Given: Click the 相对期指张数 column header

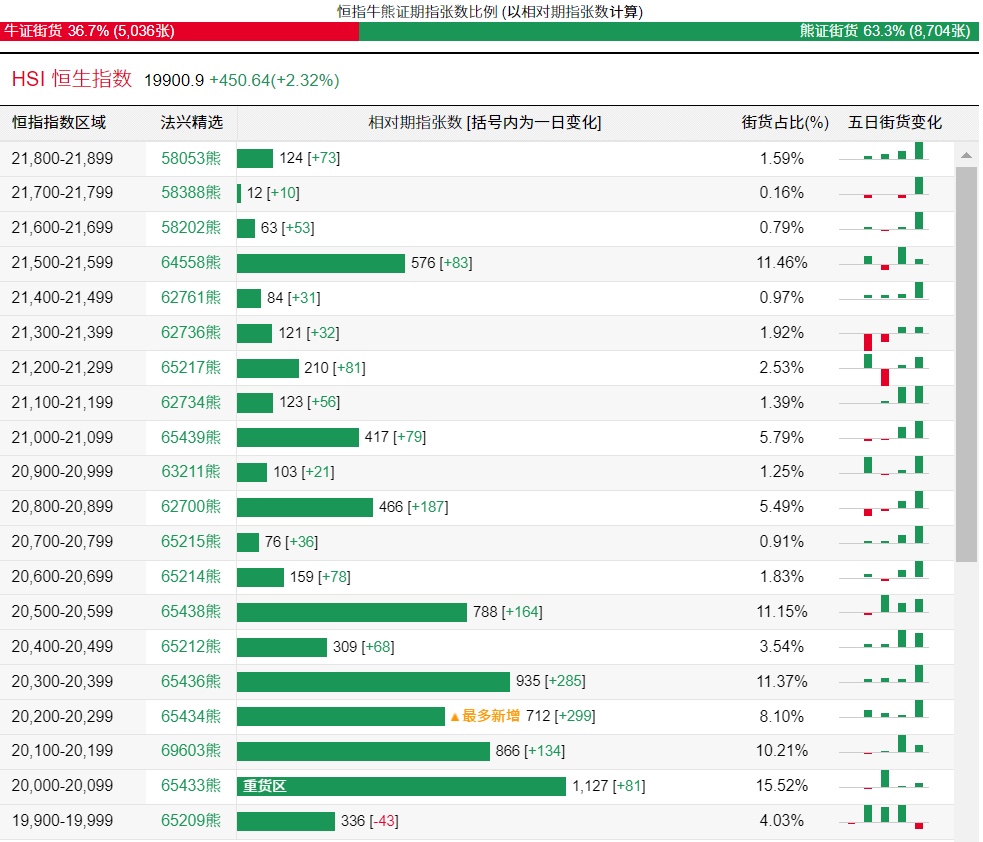Looking at the screenshot, I should click(485, 122).
